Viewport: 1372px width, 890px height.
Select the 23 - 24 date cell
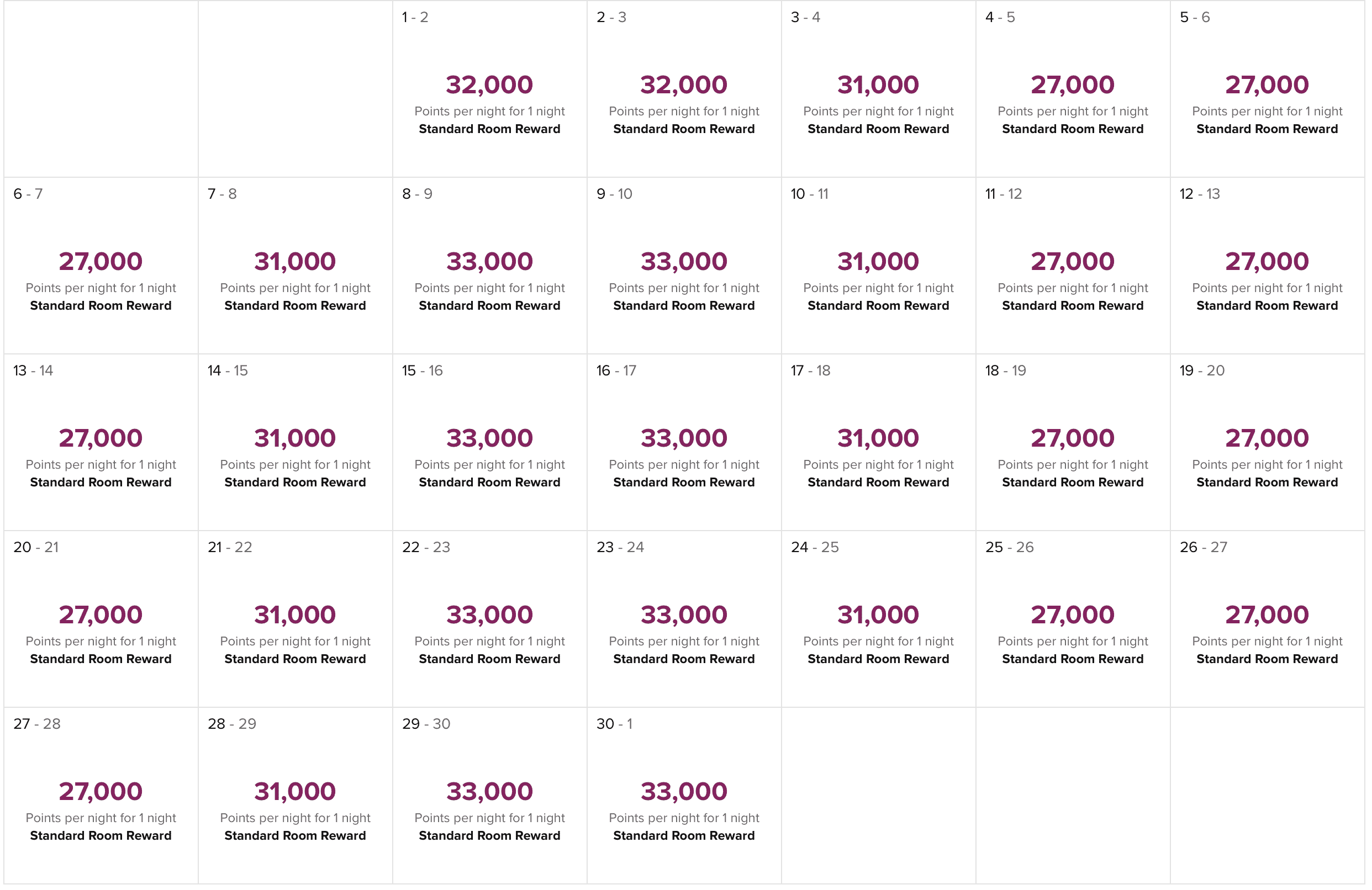pyautogui.click(x=684, y=619)
